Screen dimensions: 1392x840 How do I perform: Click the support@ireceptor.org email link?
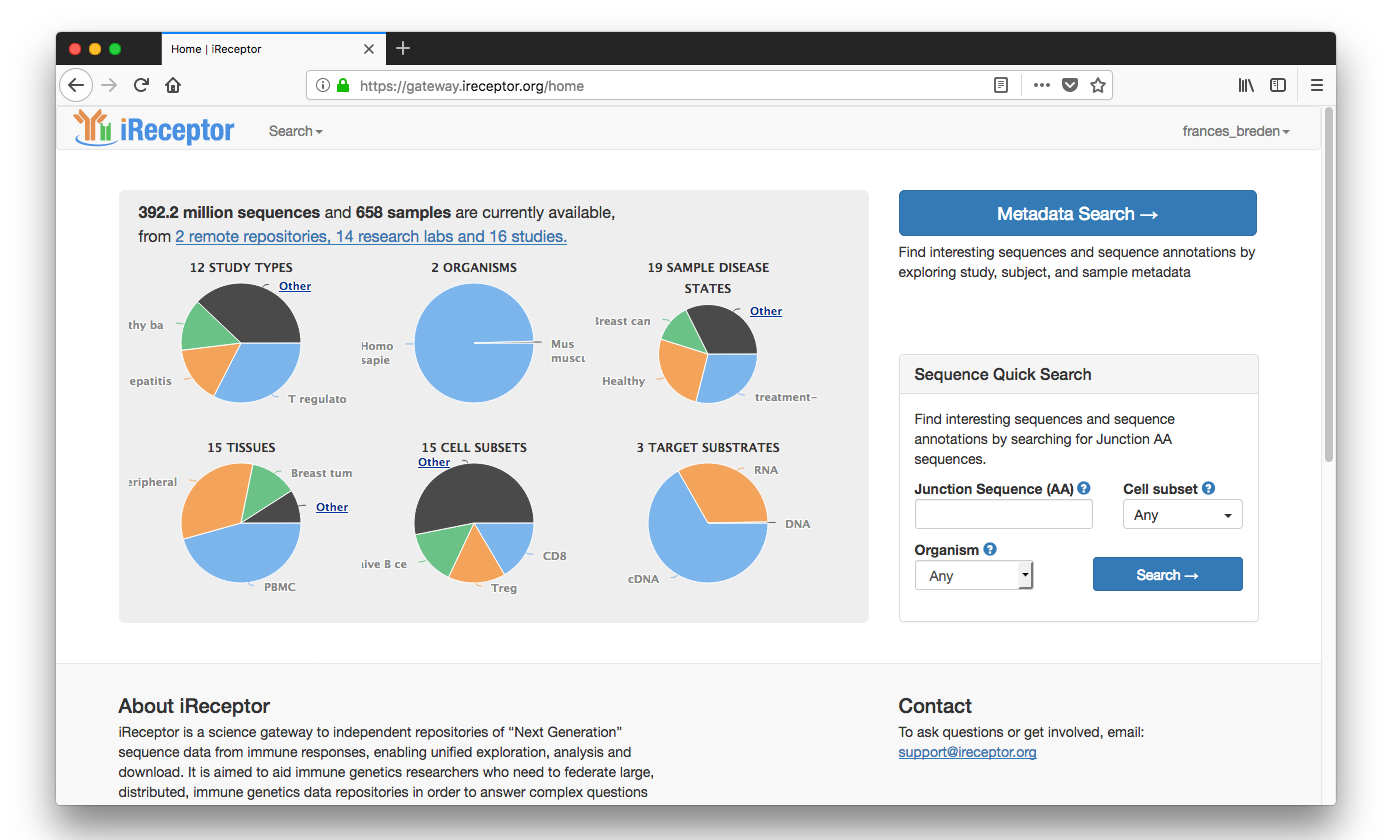click(967, 752)
